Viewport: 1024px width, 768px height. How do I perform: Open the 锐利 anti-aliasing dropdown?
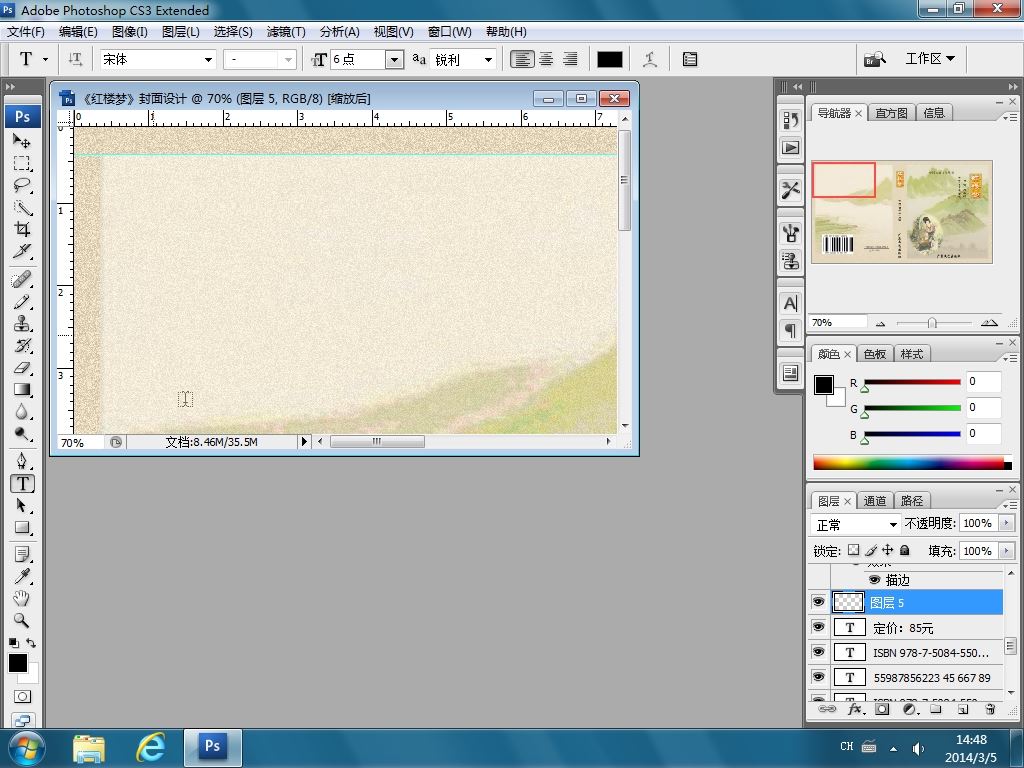pos(488,59)
